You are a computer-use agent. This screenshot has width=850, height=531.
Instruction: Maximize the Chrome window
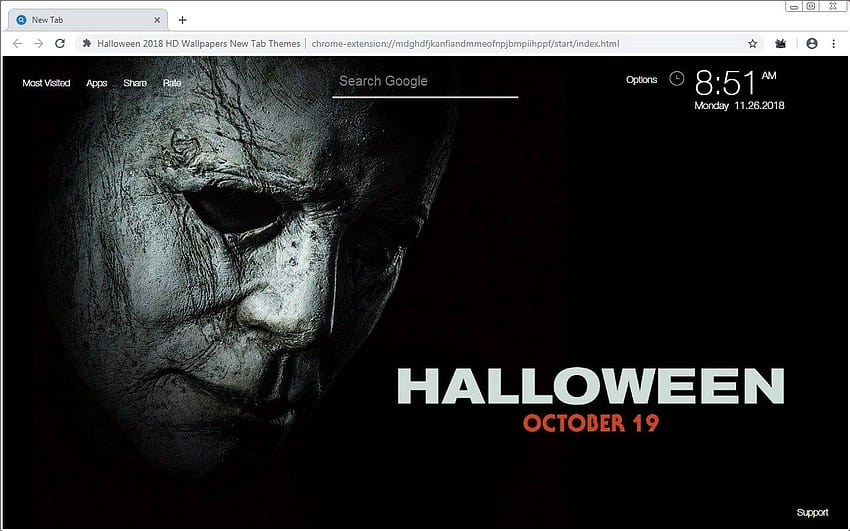point(810,7)
